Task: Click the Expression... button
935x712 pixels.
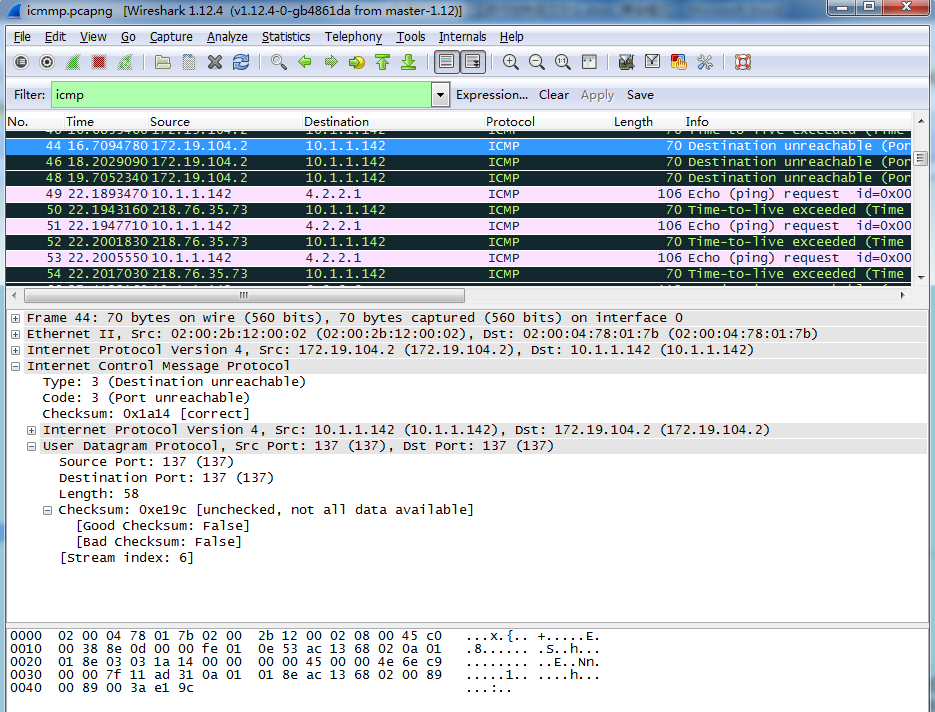Action: [492, 95]
